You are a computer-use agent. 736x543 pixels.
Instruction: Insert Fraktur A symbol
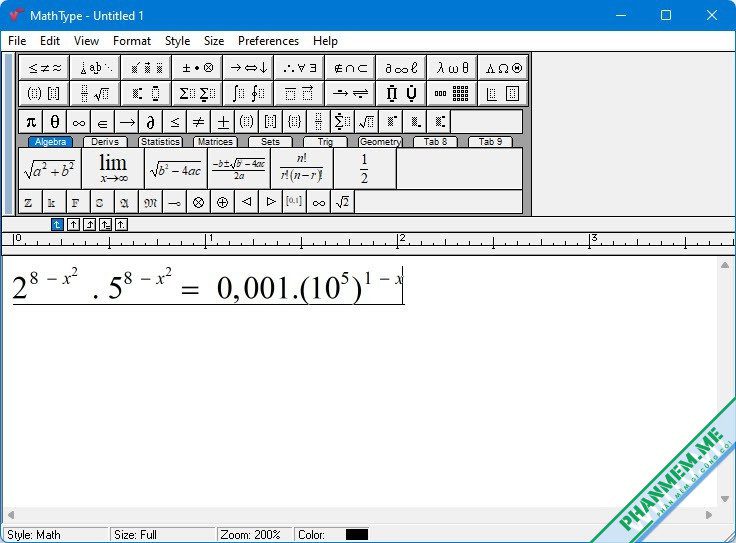pos(126,202)
